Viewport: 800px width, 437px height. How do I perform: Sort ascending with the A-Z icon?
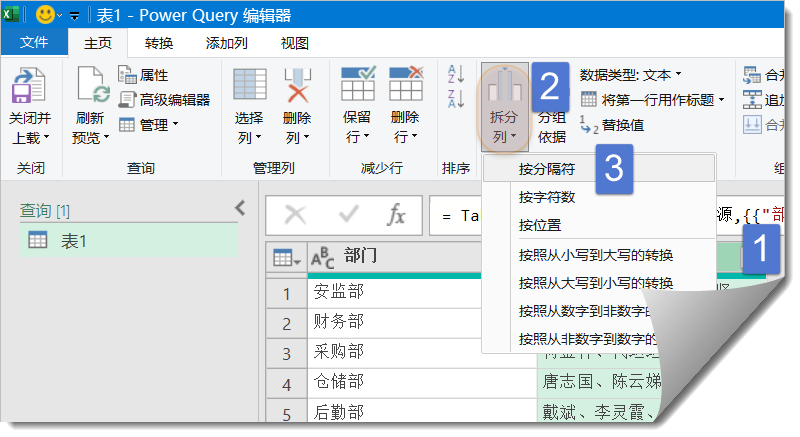click(x=456, y=74)
